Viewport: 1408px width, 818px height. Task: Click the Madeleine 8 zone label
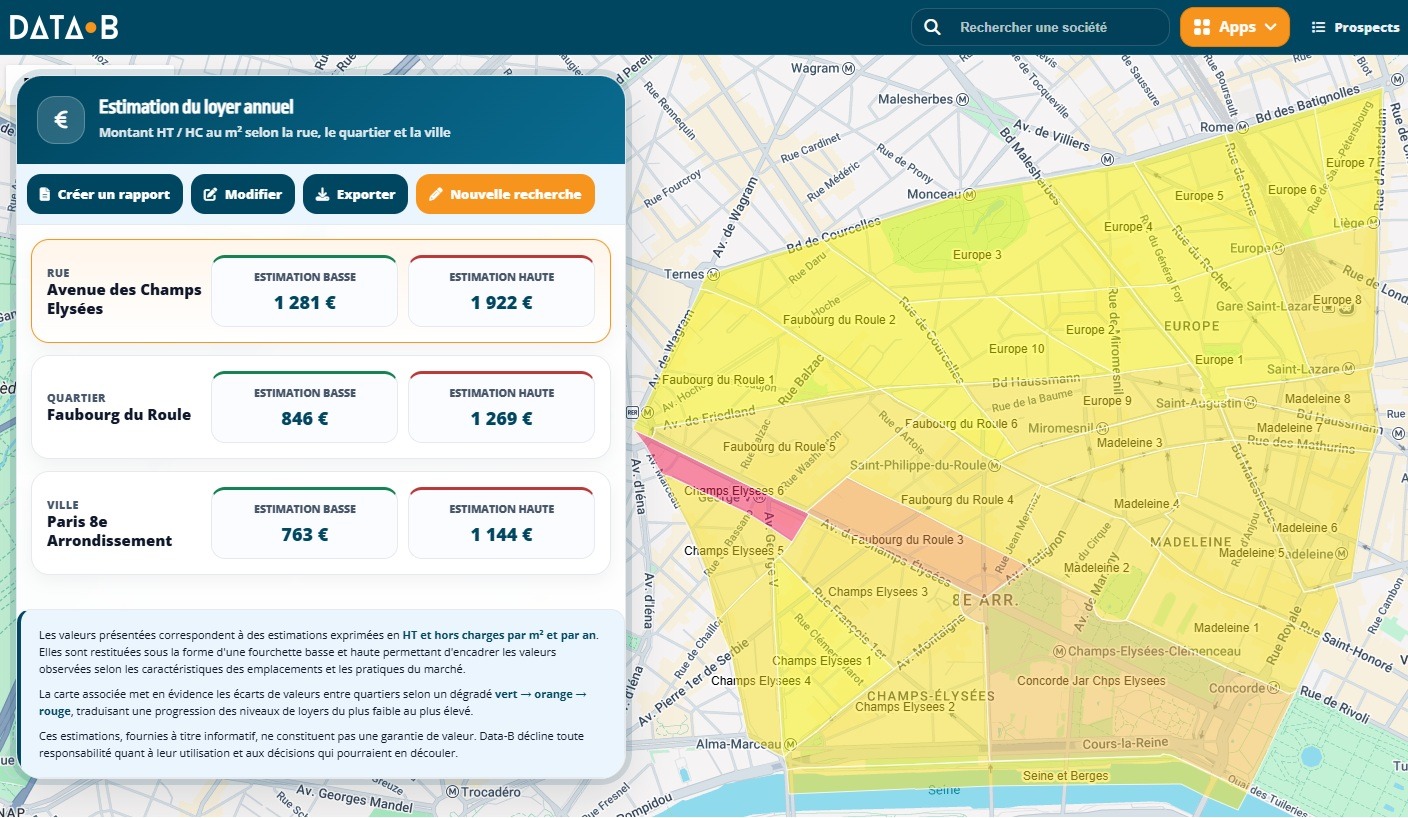pos(1317,399)
